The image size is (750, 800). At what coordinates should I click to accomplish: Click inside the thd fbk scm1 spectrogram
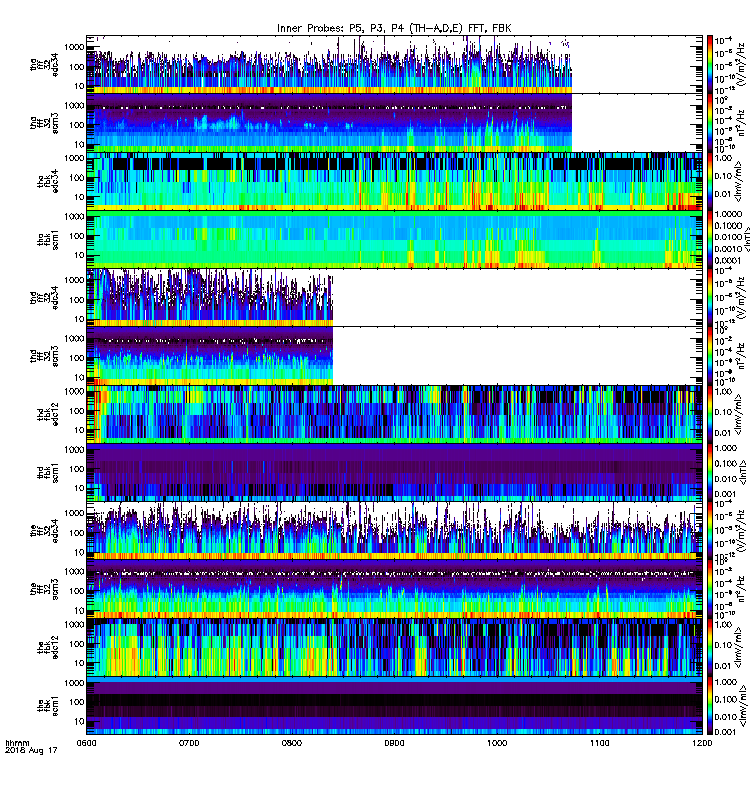pyautogui.click(x=394, y=472)
